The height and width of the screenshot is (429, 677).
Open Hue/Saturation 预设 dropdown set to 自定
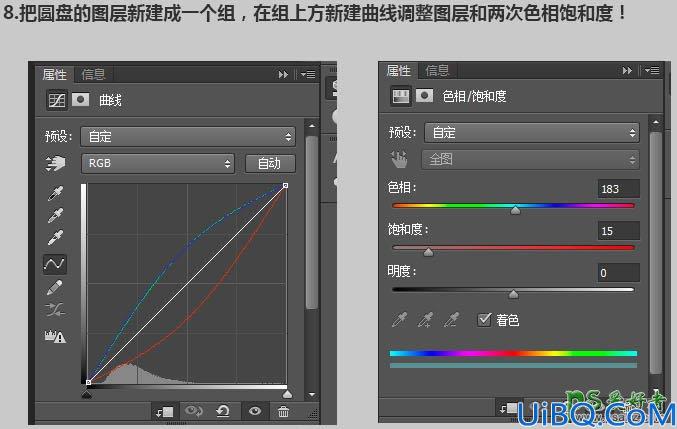531,132
